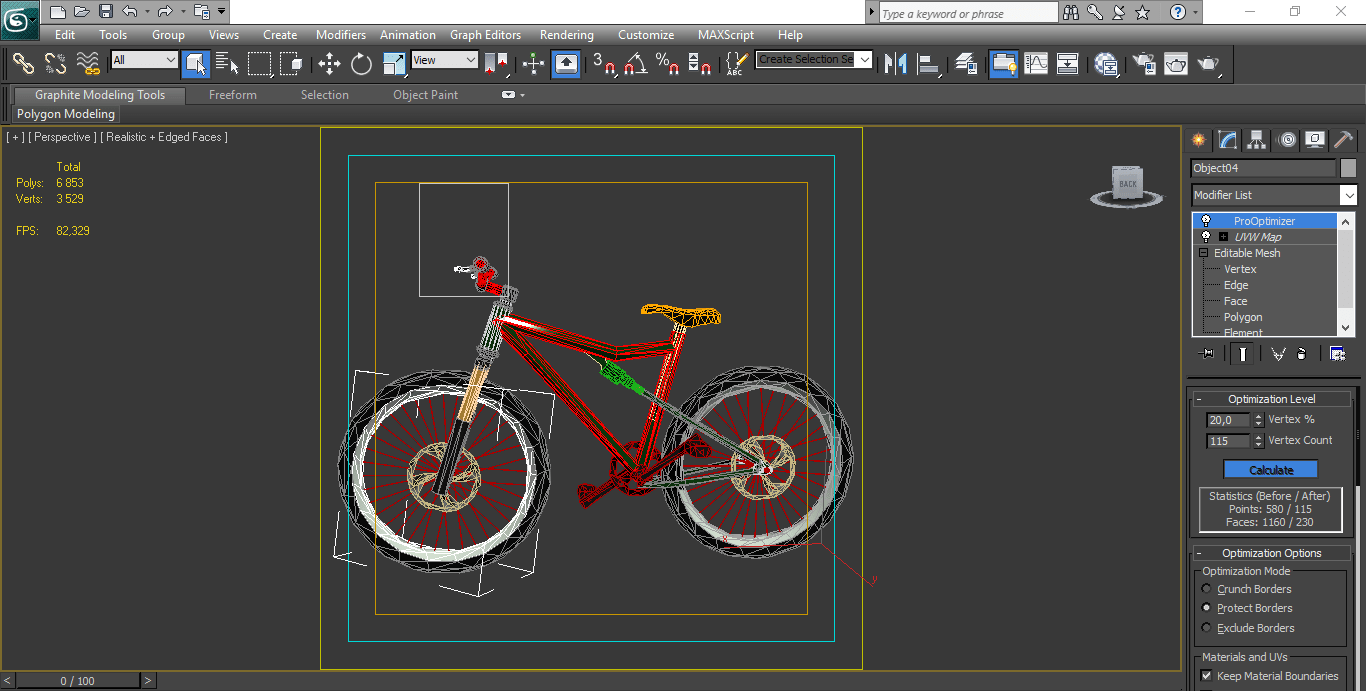The width and height of the screenshot is (1366, 691).
Task: Open the Mirror tool in toolbar
Action: coord(895,64)
